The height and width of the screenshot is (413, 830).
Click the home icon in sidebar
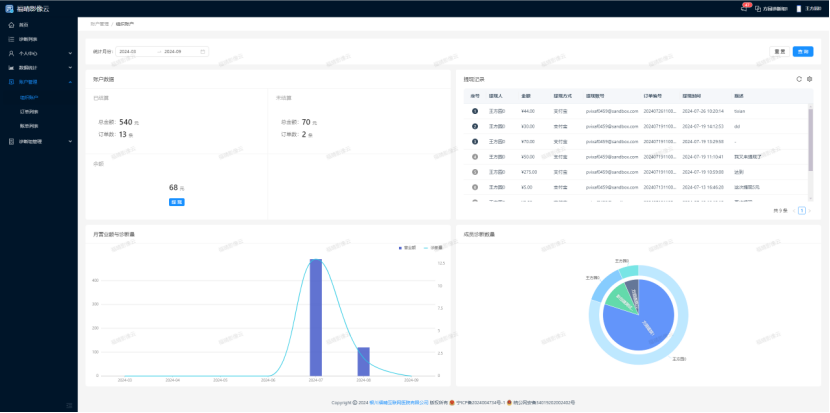click(11, 24)
